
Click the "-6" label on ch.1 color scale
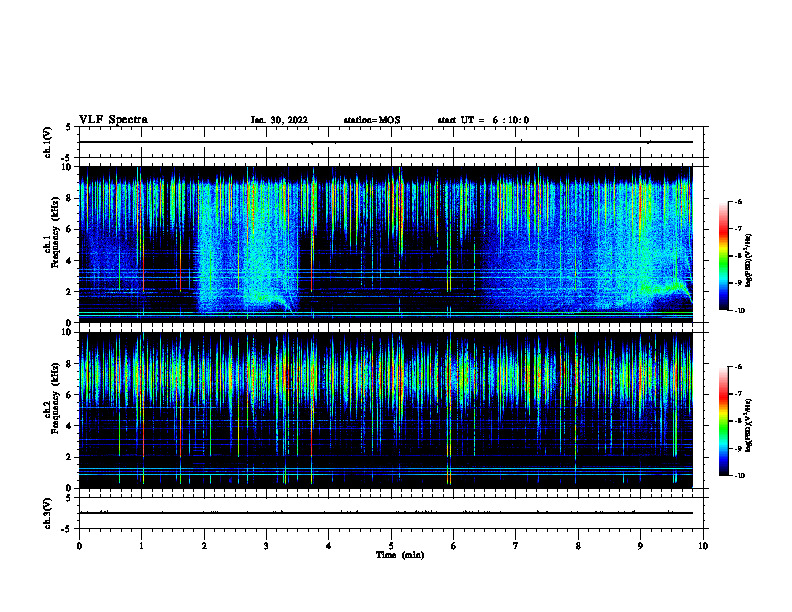point(738,202)
